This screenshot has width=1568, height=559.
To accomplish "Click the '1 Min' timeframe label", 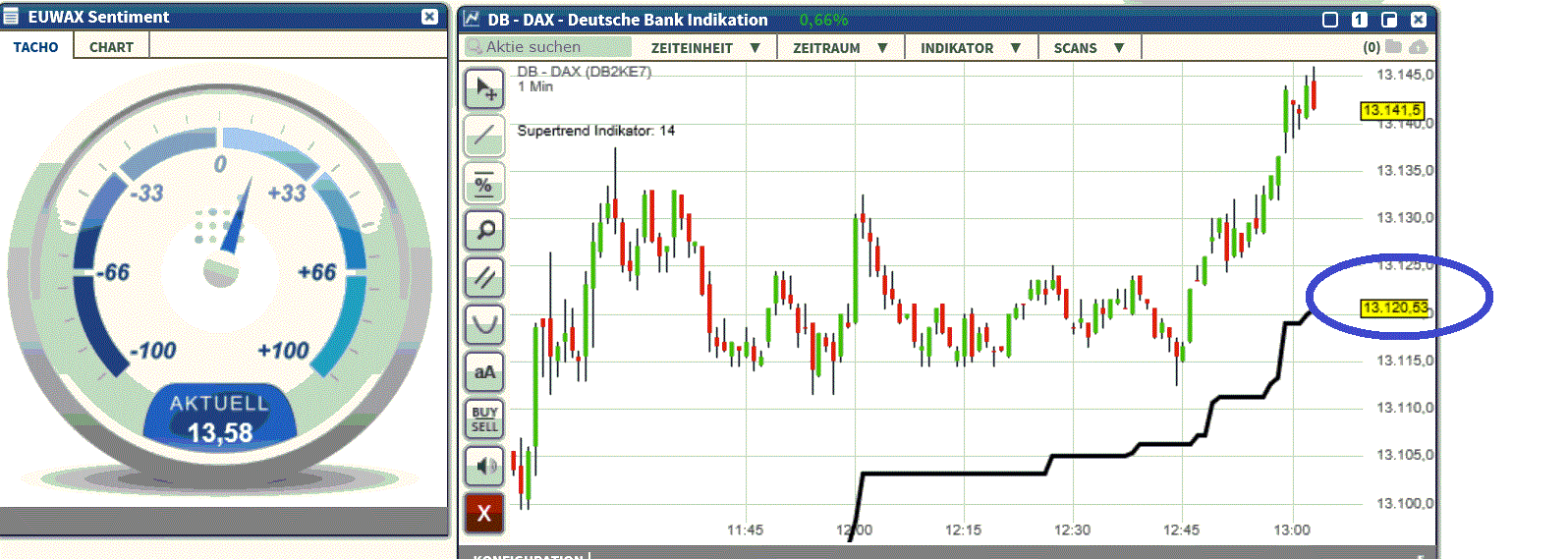I will tap(535, 86).
